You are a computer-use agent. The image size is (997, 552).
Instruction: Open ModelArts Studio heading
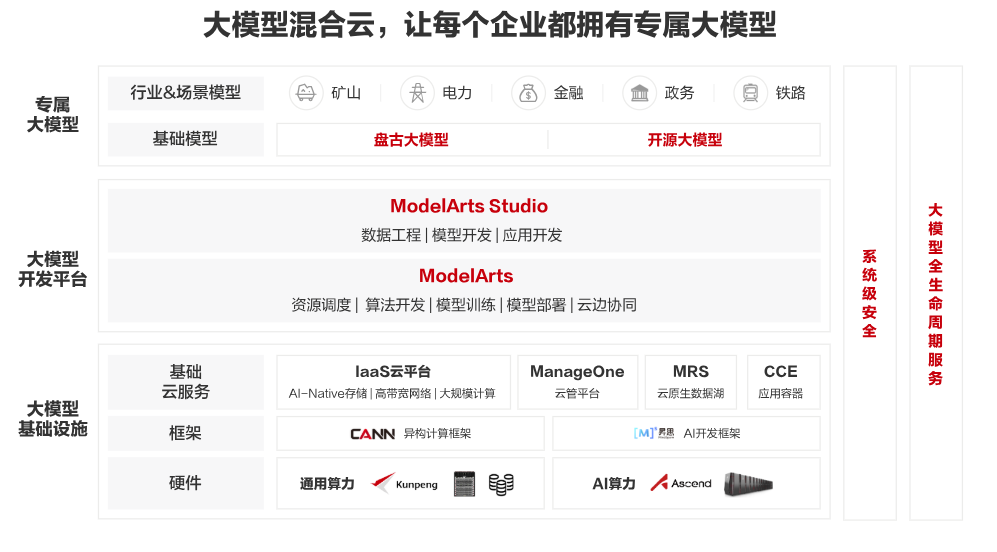[469, 206]
